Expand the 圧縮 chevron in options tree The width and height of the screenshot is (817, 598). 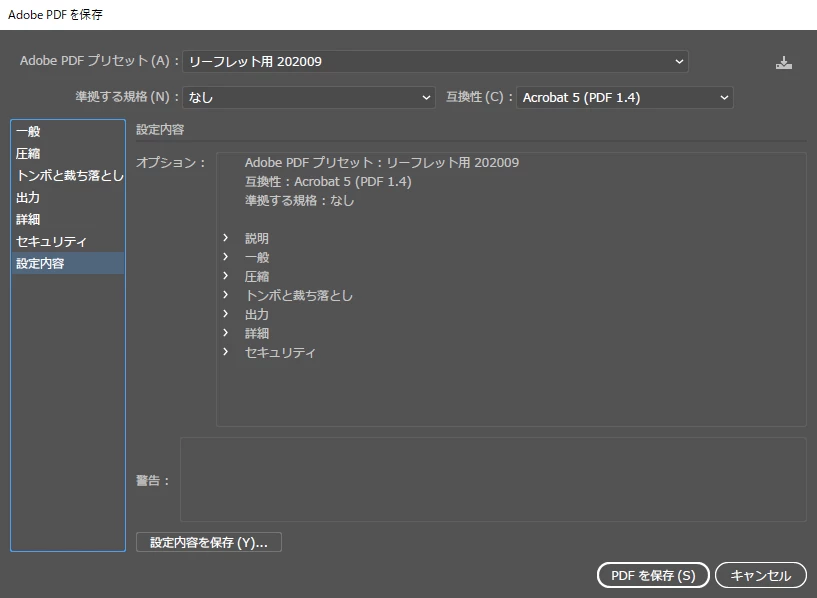[226, 276]
